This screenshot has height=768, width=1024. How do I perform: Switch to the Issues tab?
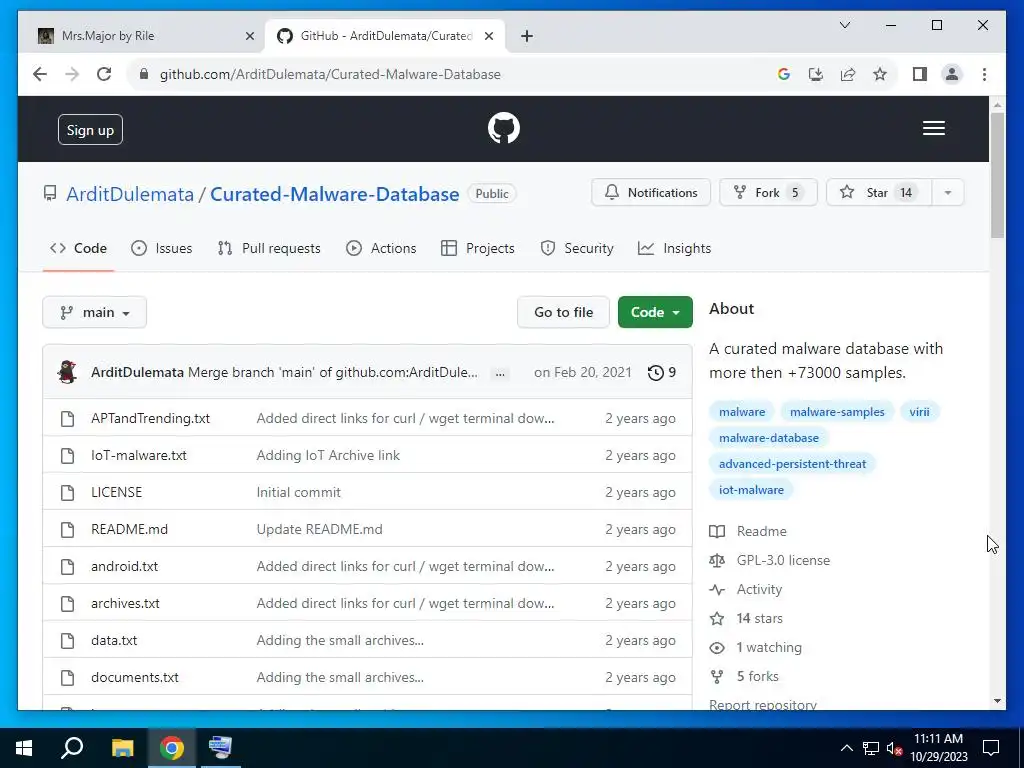point(161,248)
